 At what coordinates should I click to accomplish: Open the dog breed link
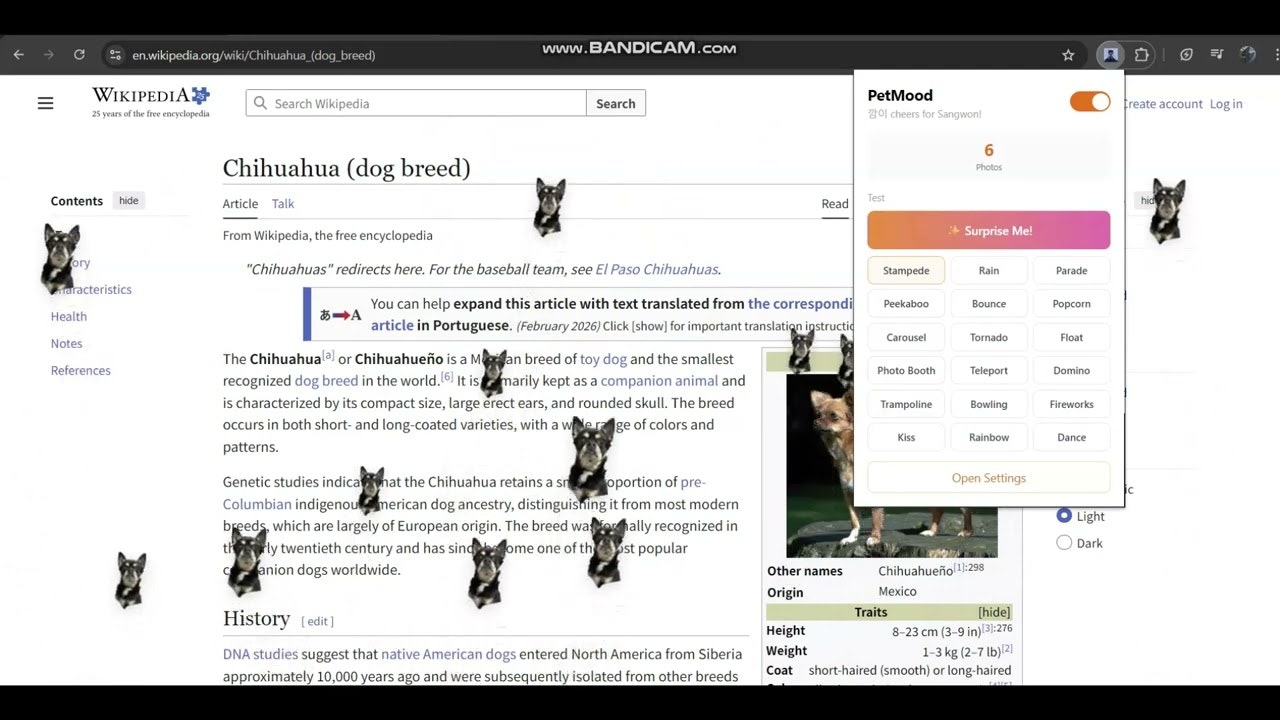[326, 381]
